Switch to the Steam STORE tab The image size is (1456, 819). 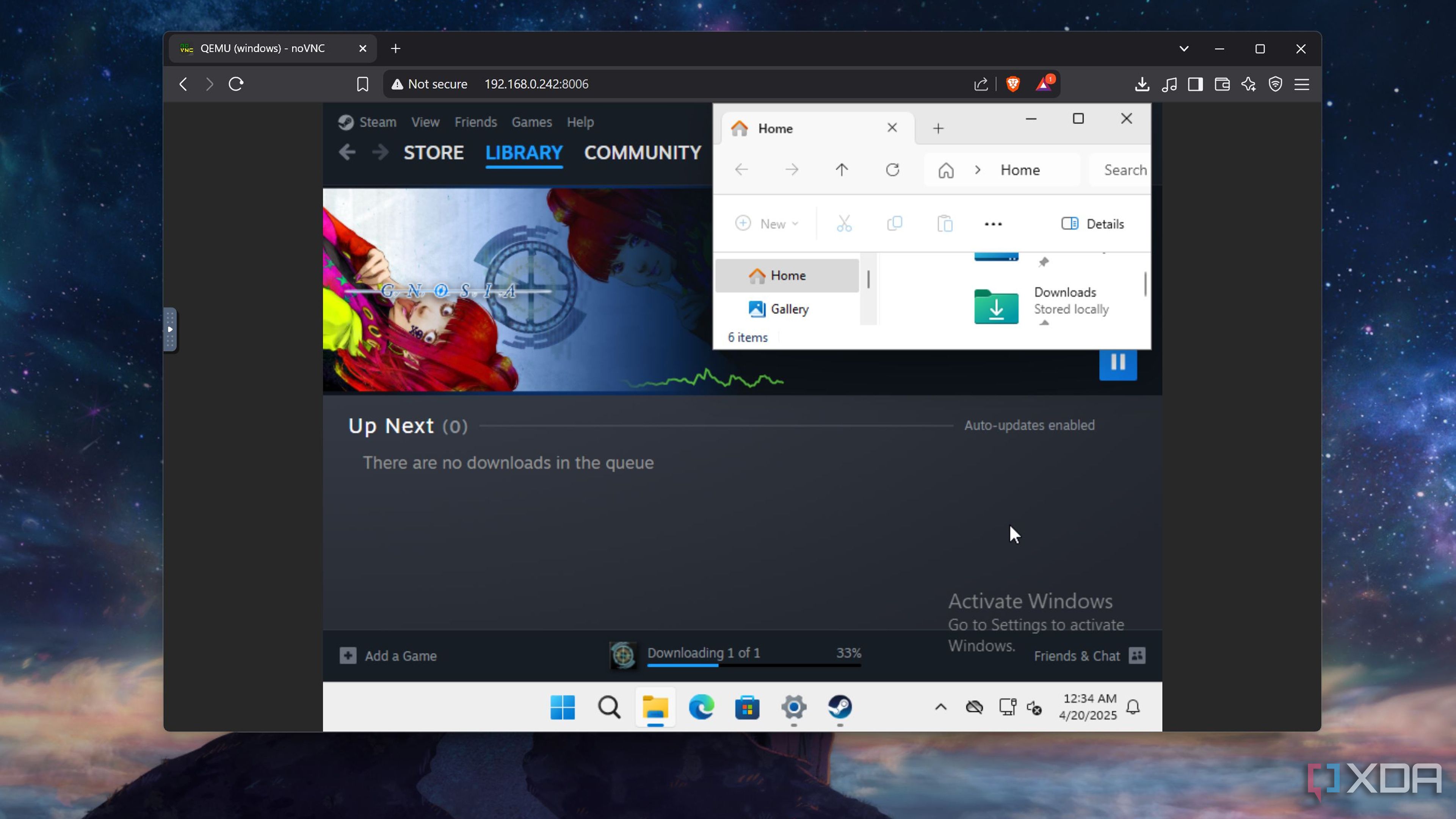click(433, 152)
